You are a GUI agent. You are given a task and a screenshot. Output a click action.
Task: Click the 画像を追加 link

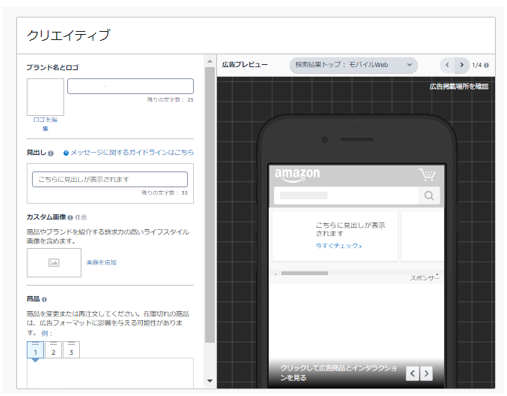click(102, 263)
